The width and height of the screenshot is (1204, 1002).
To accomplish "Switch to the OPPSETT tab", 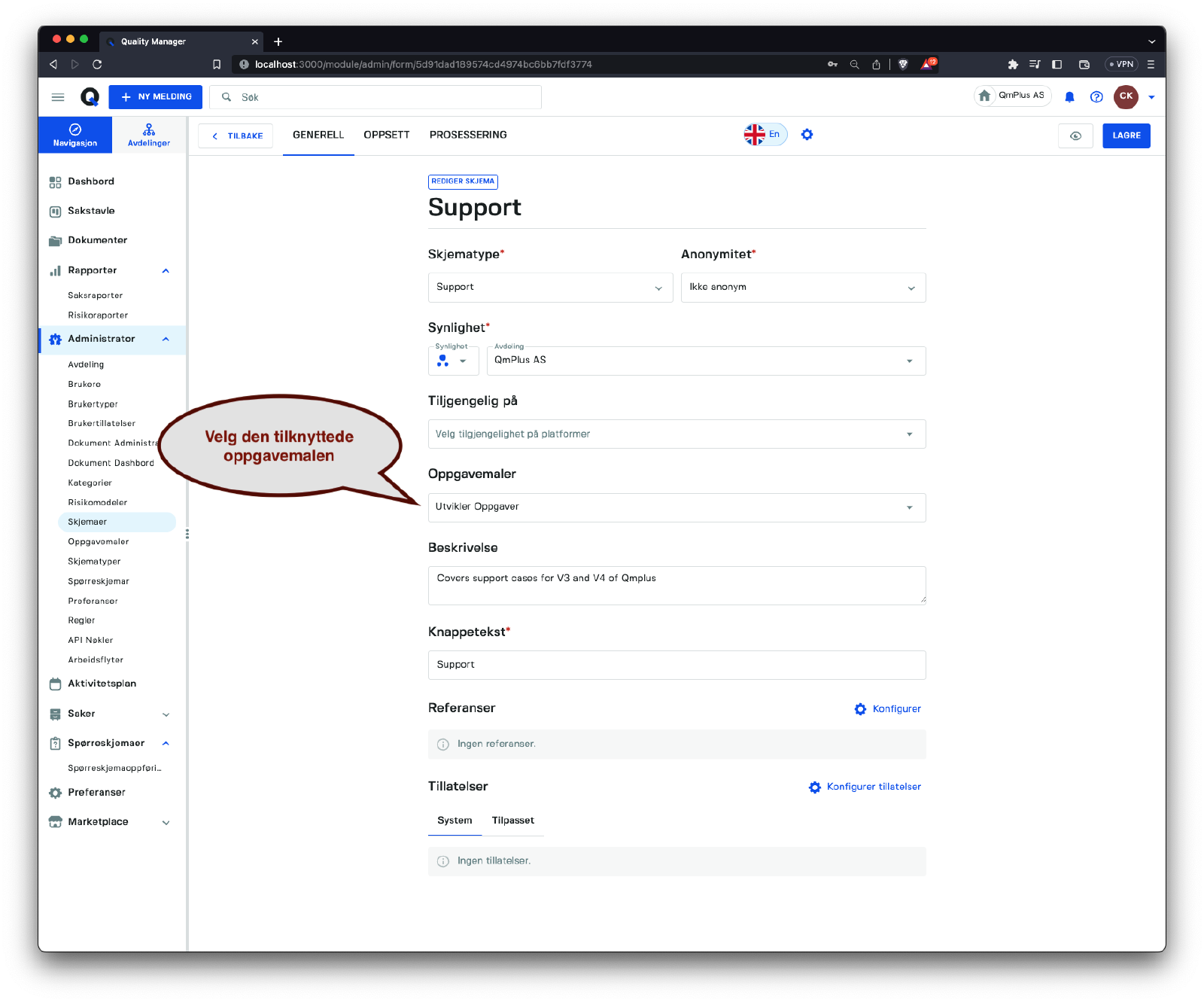I will [x=386, y=135].
